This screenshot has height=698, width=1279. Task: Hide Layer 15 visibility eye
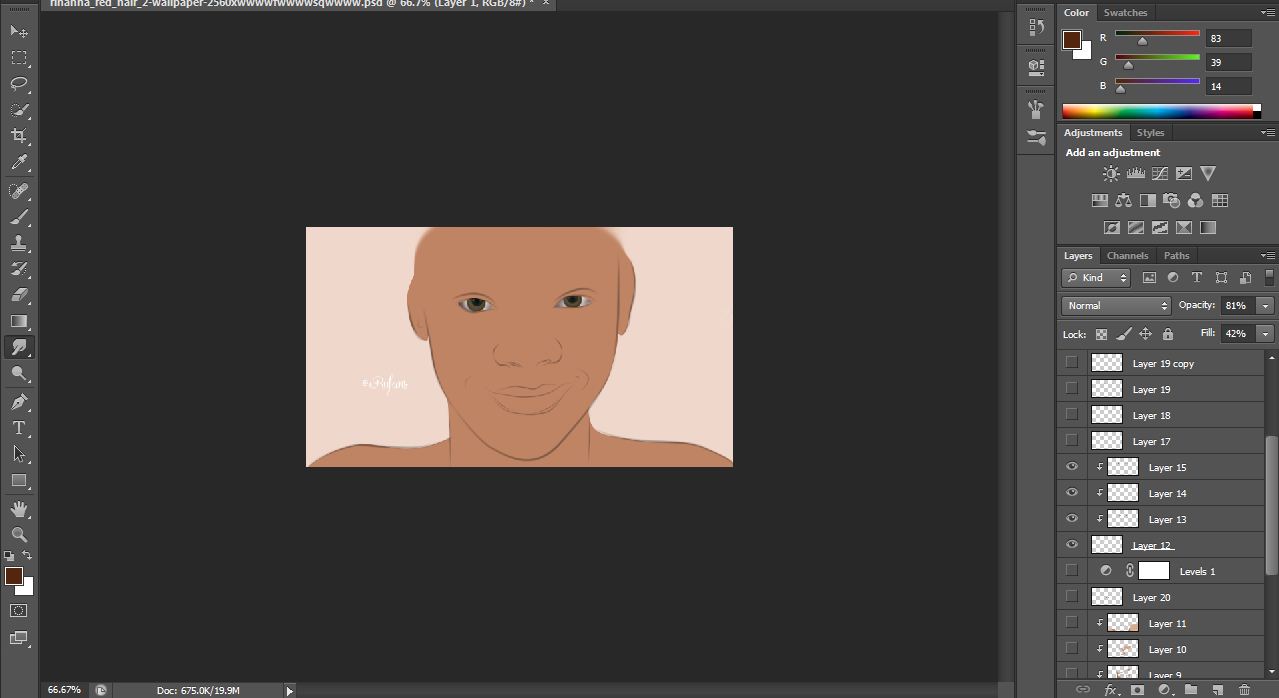[x=1072, y=467]
